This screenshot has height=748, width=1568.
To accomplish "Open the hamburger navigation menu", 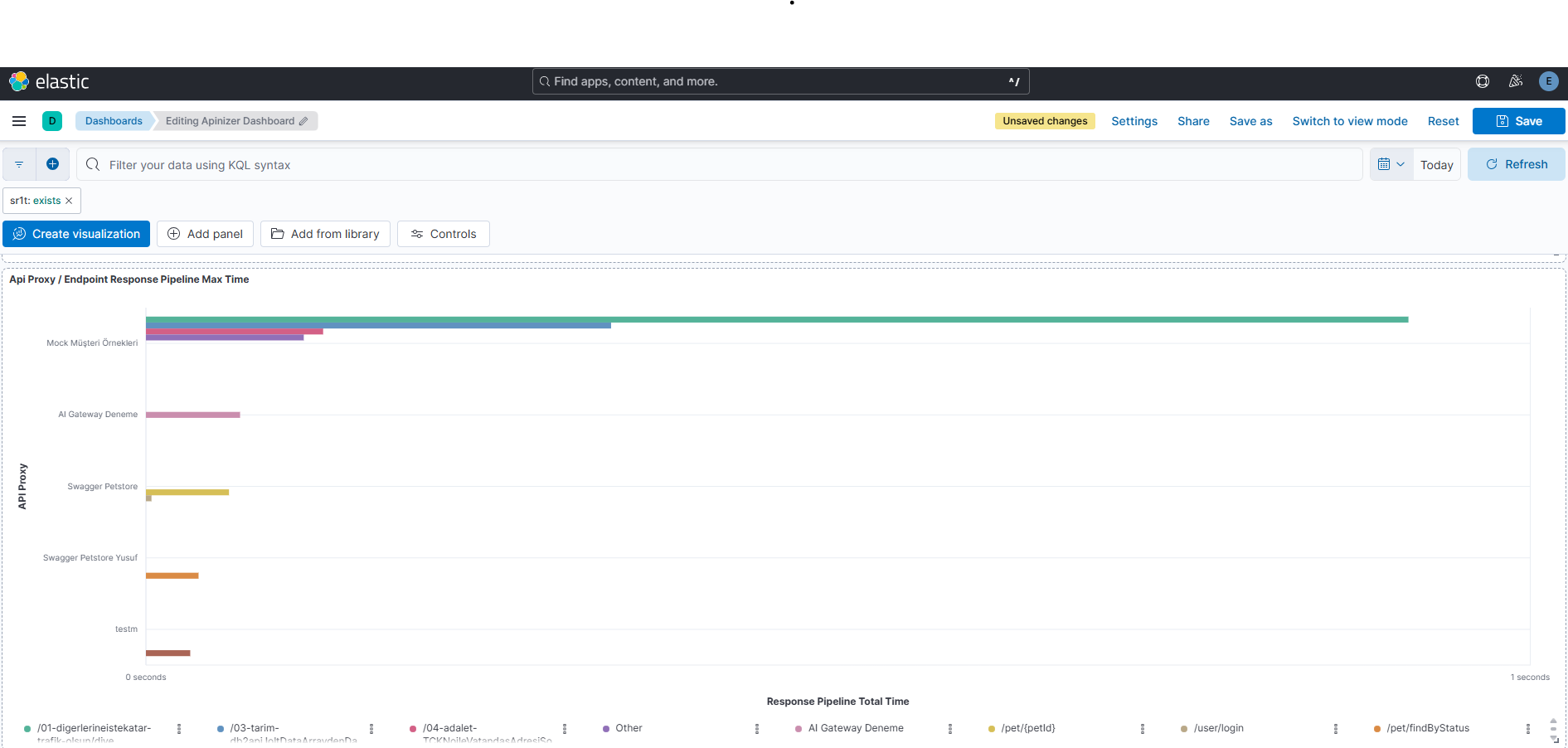I will tap(19, 121).
